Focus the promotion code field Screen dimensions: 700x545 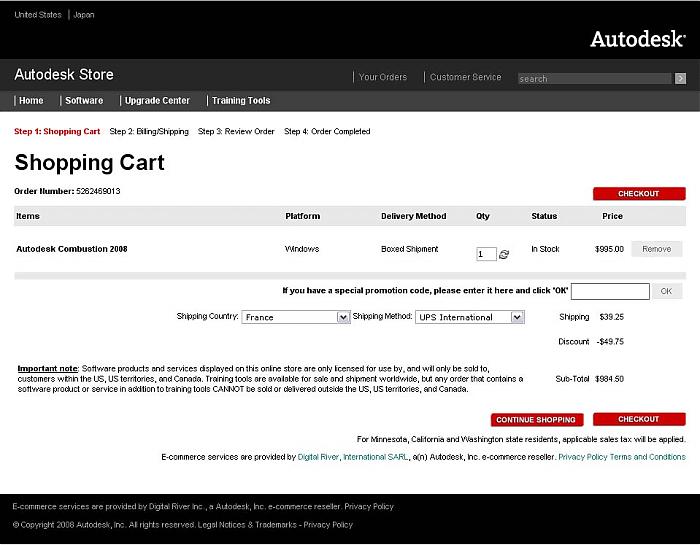point(610,291)
